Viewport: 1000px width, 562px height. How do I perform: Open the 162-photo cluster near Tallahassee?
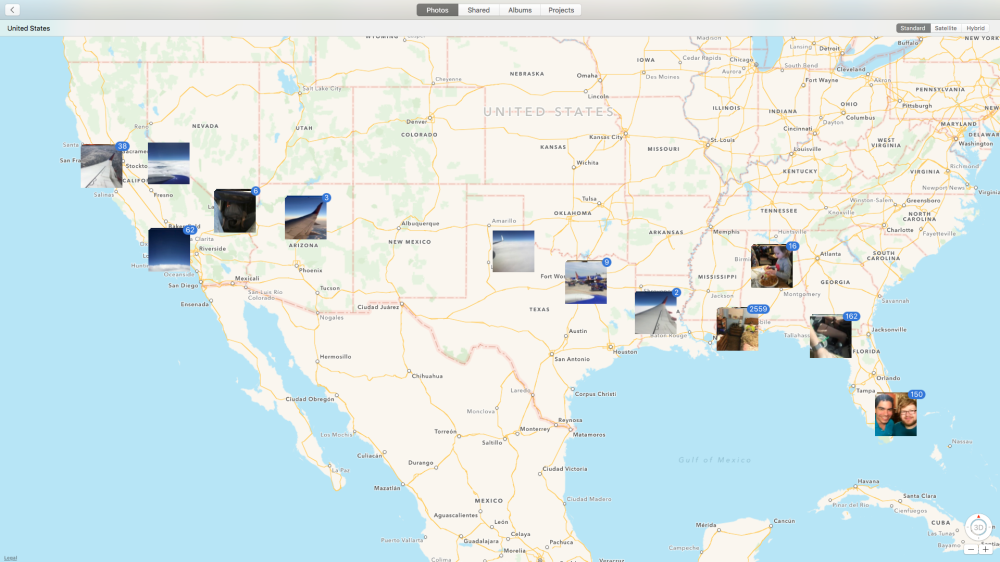(830, 337)
